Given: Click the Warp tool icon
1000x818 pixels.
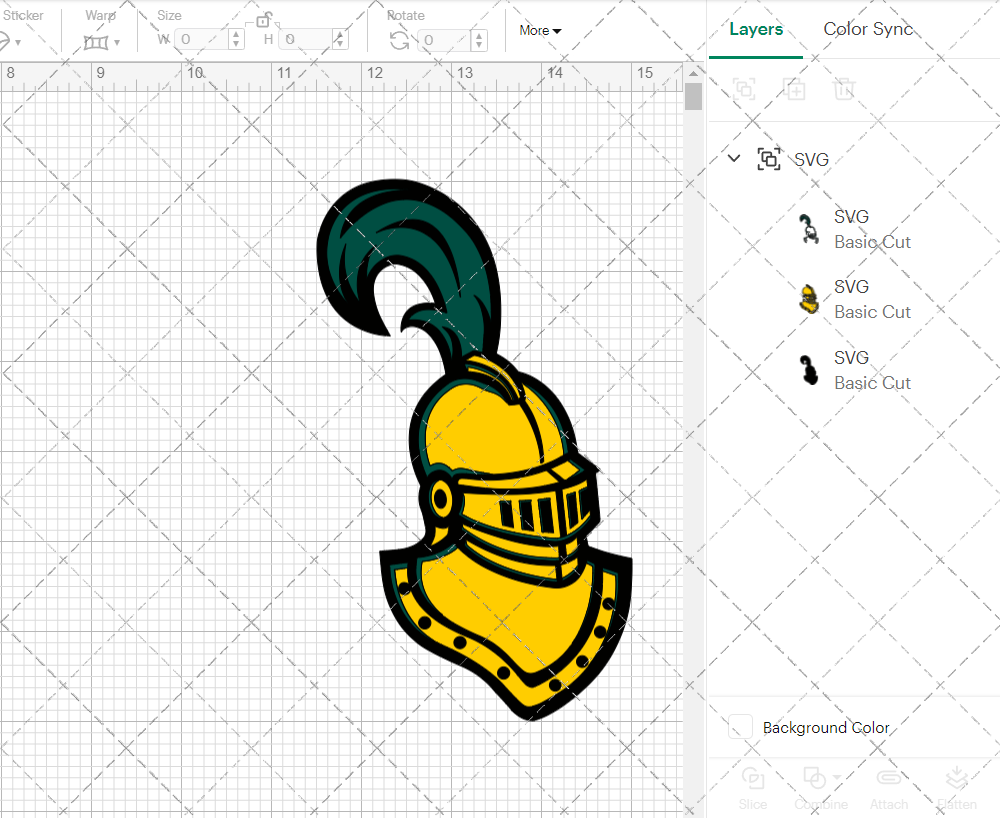Looking at the screenshot, I should pyautogui.click(x=96, y=43).
